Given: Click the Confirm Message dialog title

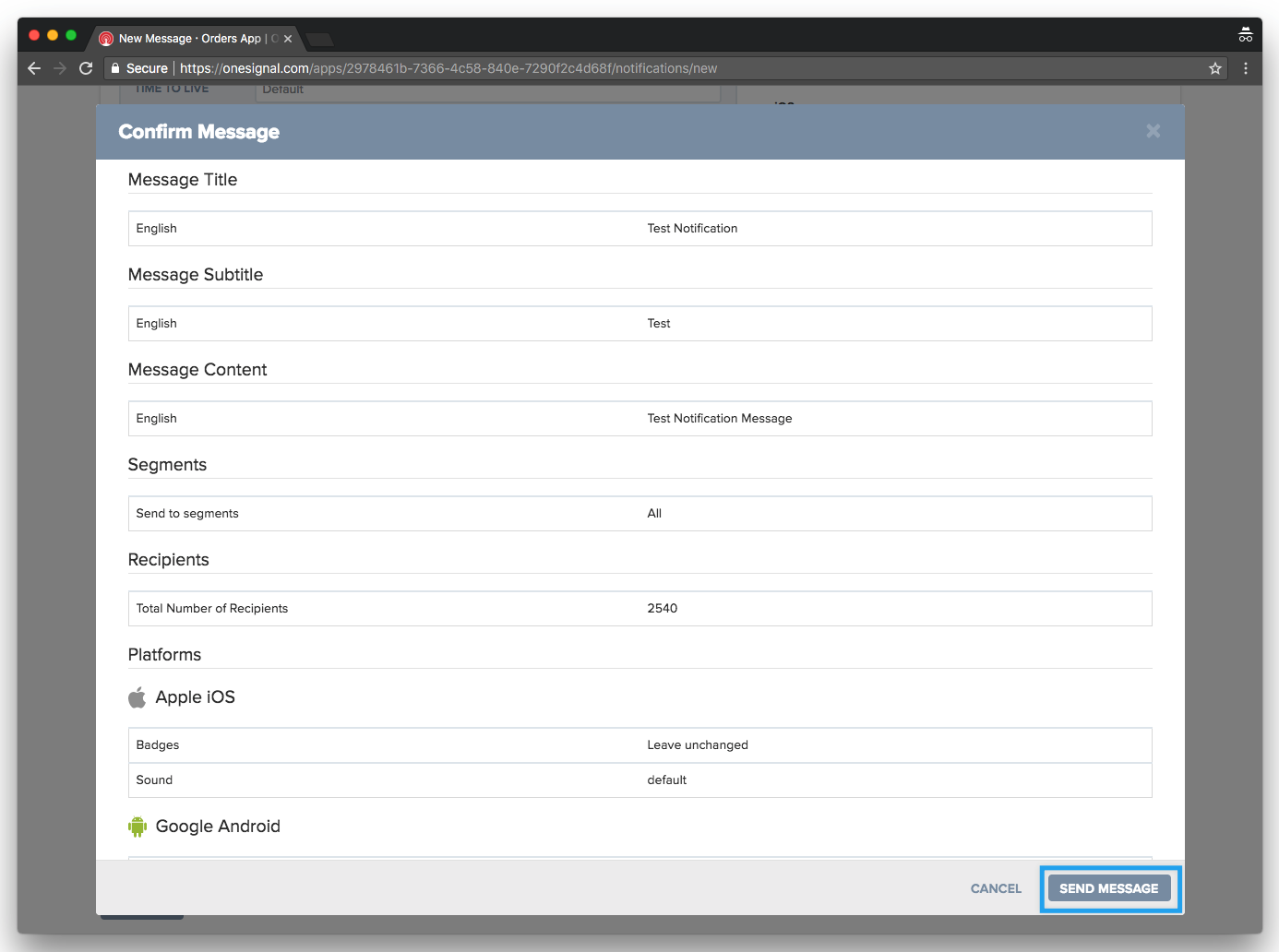Looking at the screenshot, I should click(199, 132).
